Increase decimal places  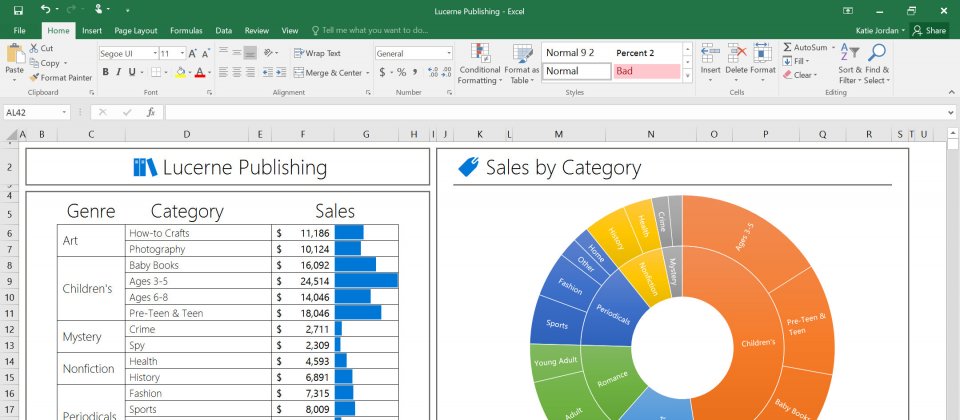tap(432, 72)
